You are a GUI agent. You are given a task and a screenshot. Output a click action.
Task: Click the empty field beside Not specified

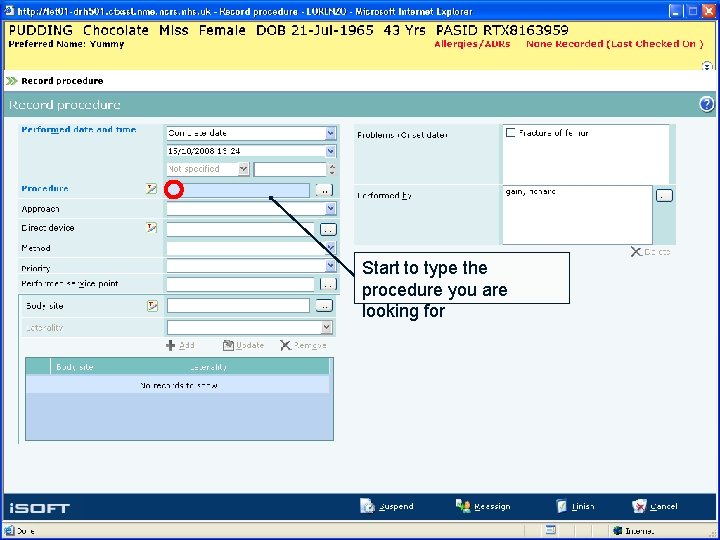[290, 169]
